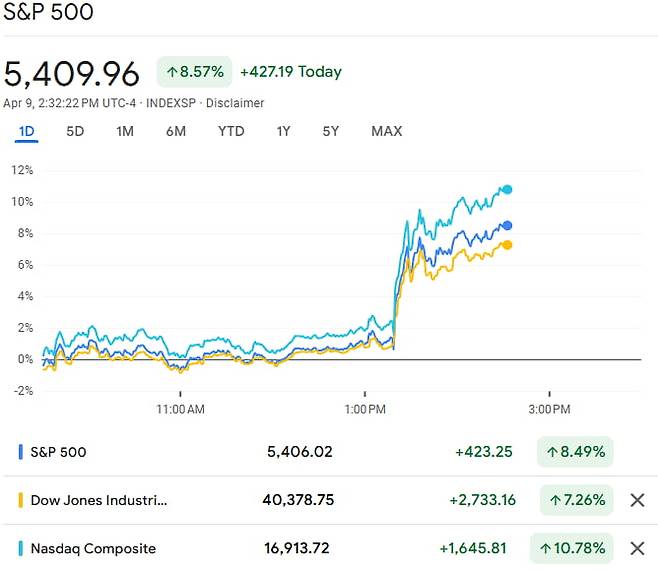Select the 1D time range tab
658x572 pixels.
pyautogui.click(x=27, y=131)
